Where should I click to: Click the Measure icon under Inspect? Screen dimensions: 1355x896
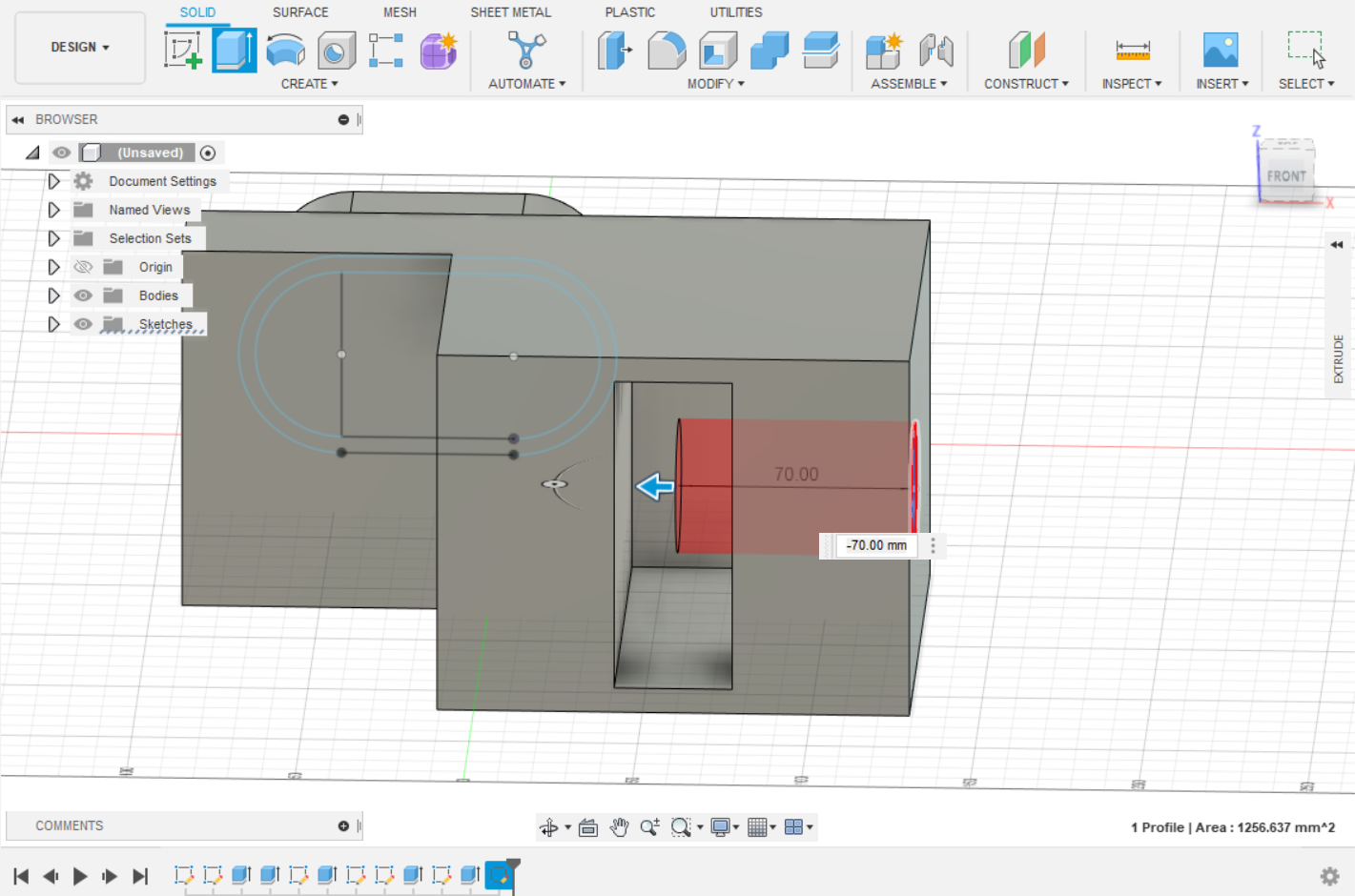click(1132, 50)
